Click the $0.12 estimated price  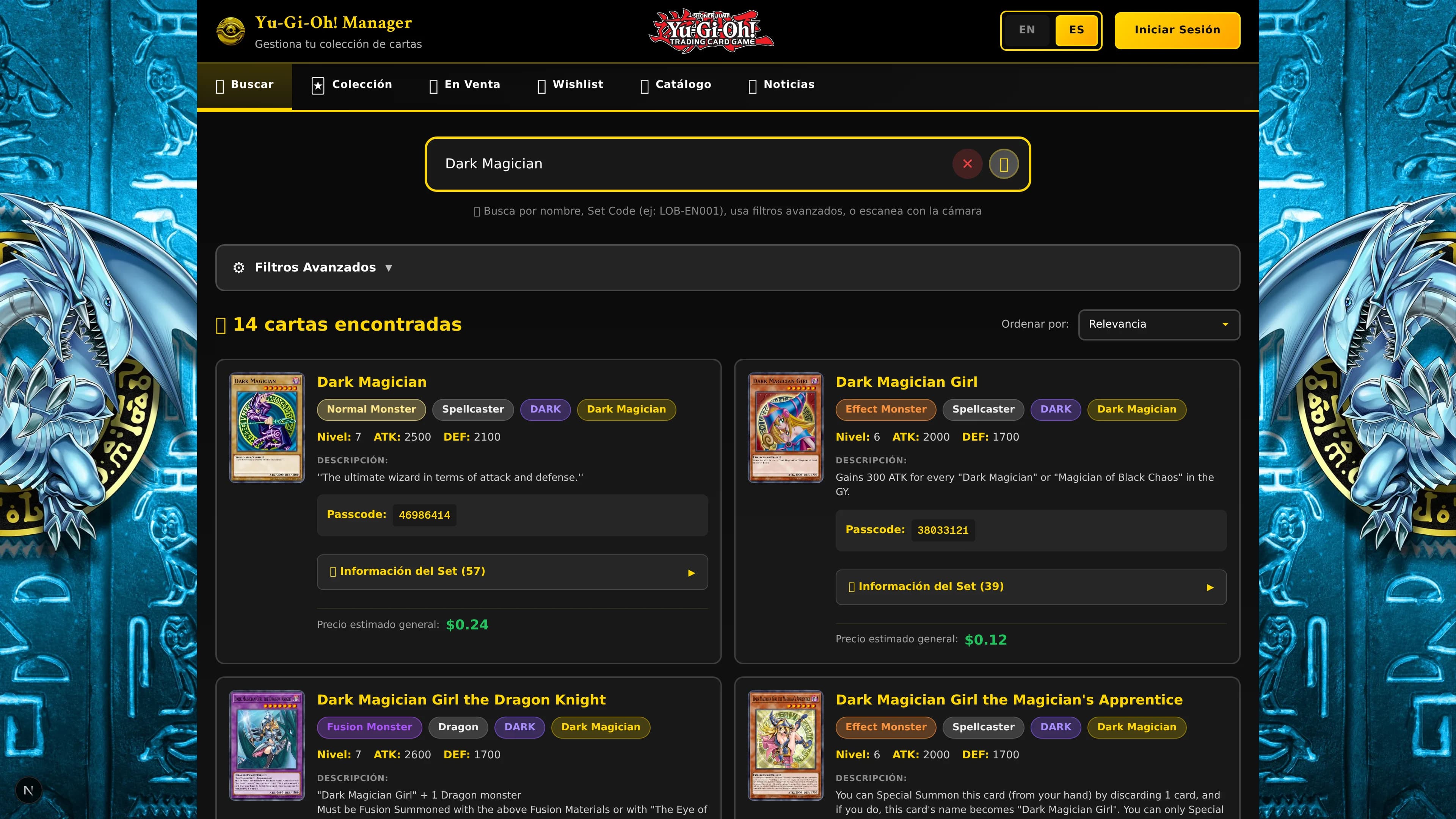point(986,640)
